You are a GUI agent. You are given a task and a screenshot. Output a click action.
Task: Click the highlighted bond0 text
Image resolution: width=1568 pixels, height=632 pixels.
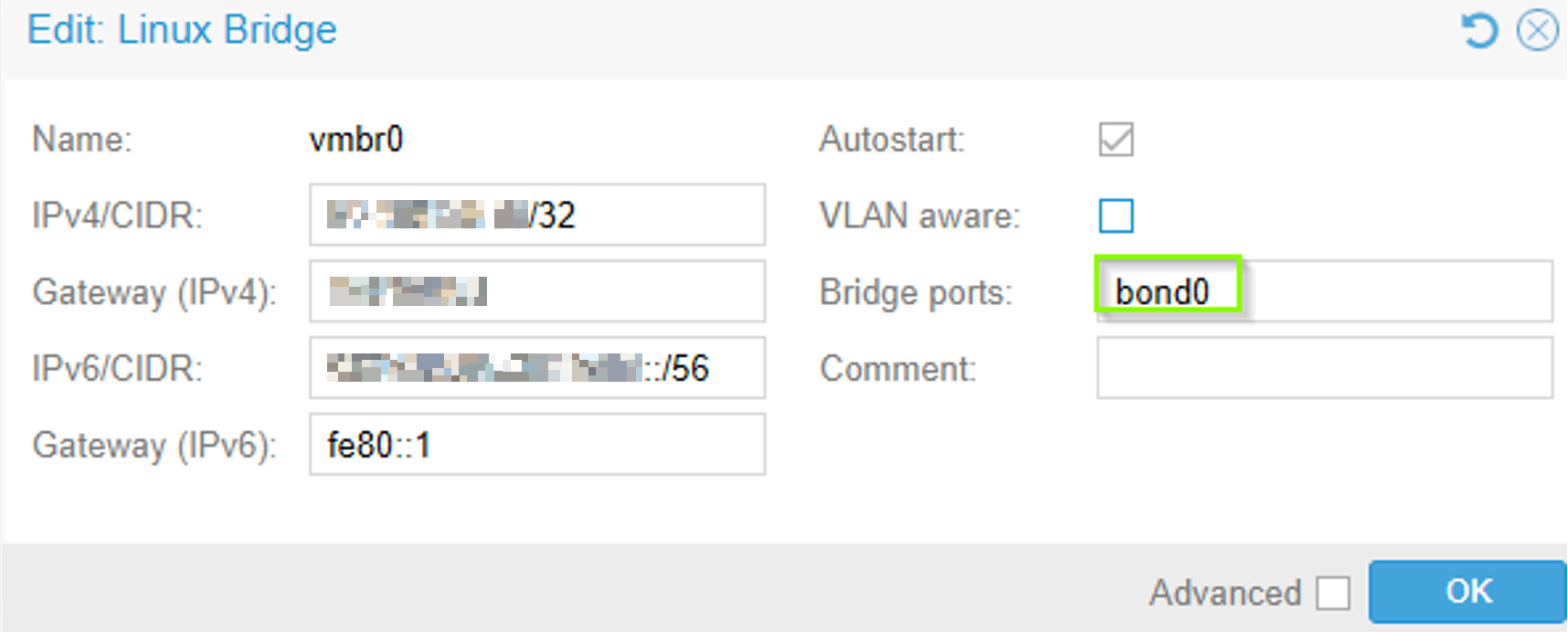click(x=1164, y=291)
